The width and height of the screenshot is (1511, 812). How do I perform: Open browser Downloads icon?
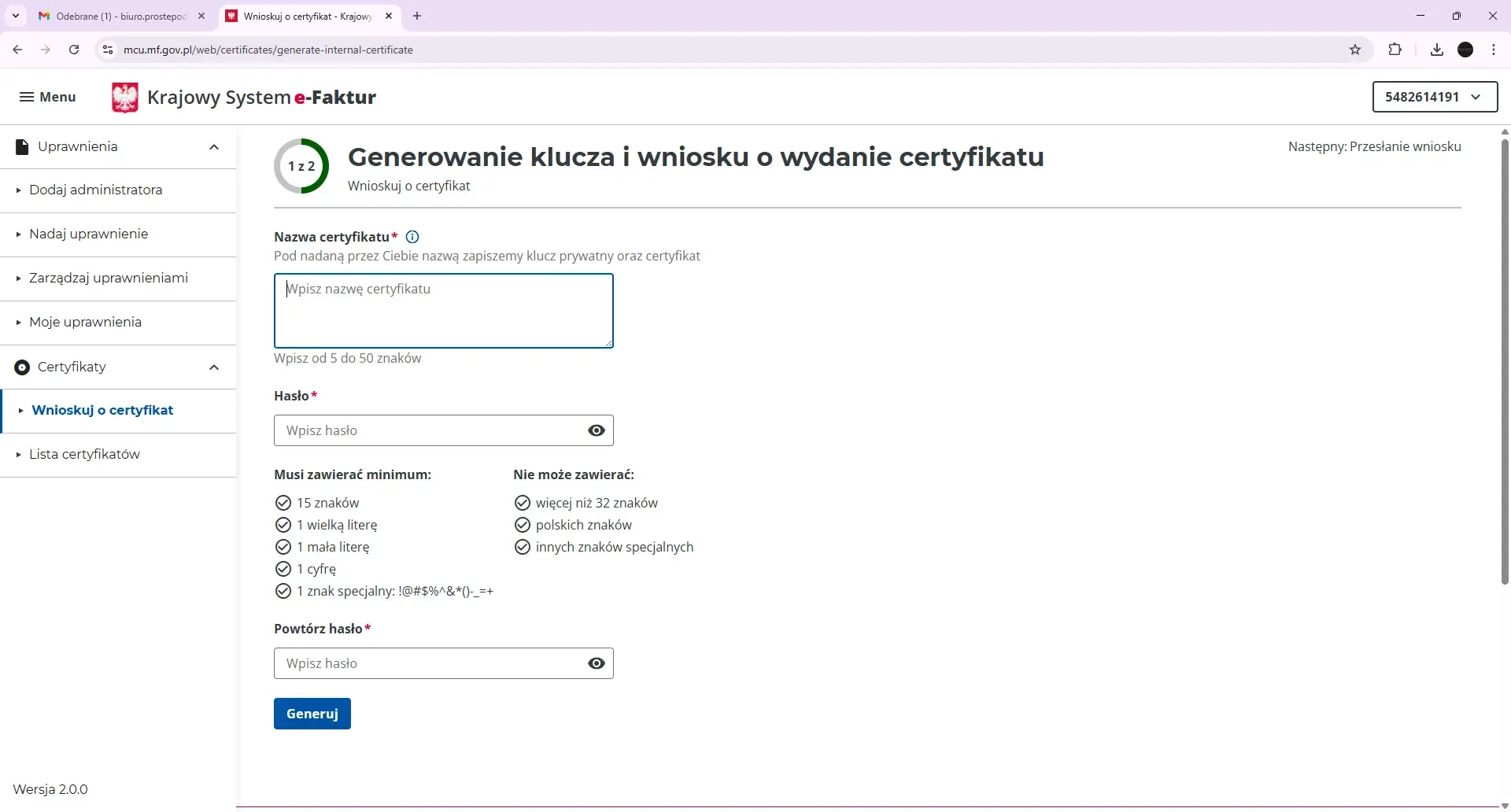point(1437,50)
